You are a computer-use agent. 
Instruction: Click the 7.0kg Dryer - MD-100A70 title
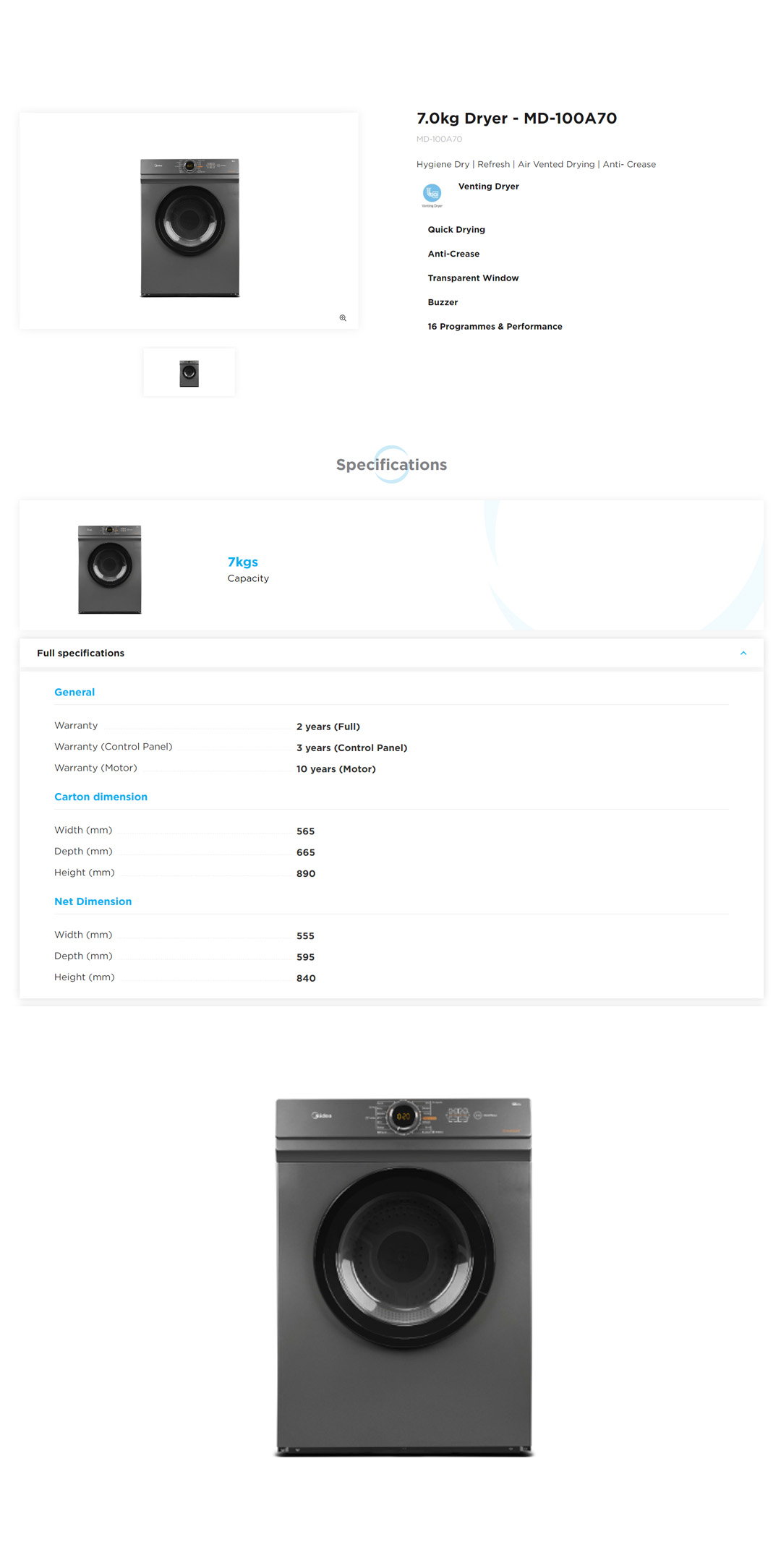coord(516,119)
